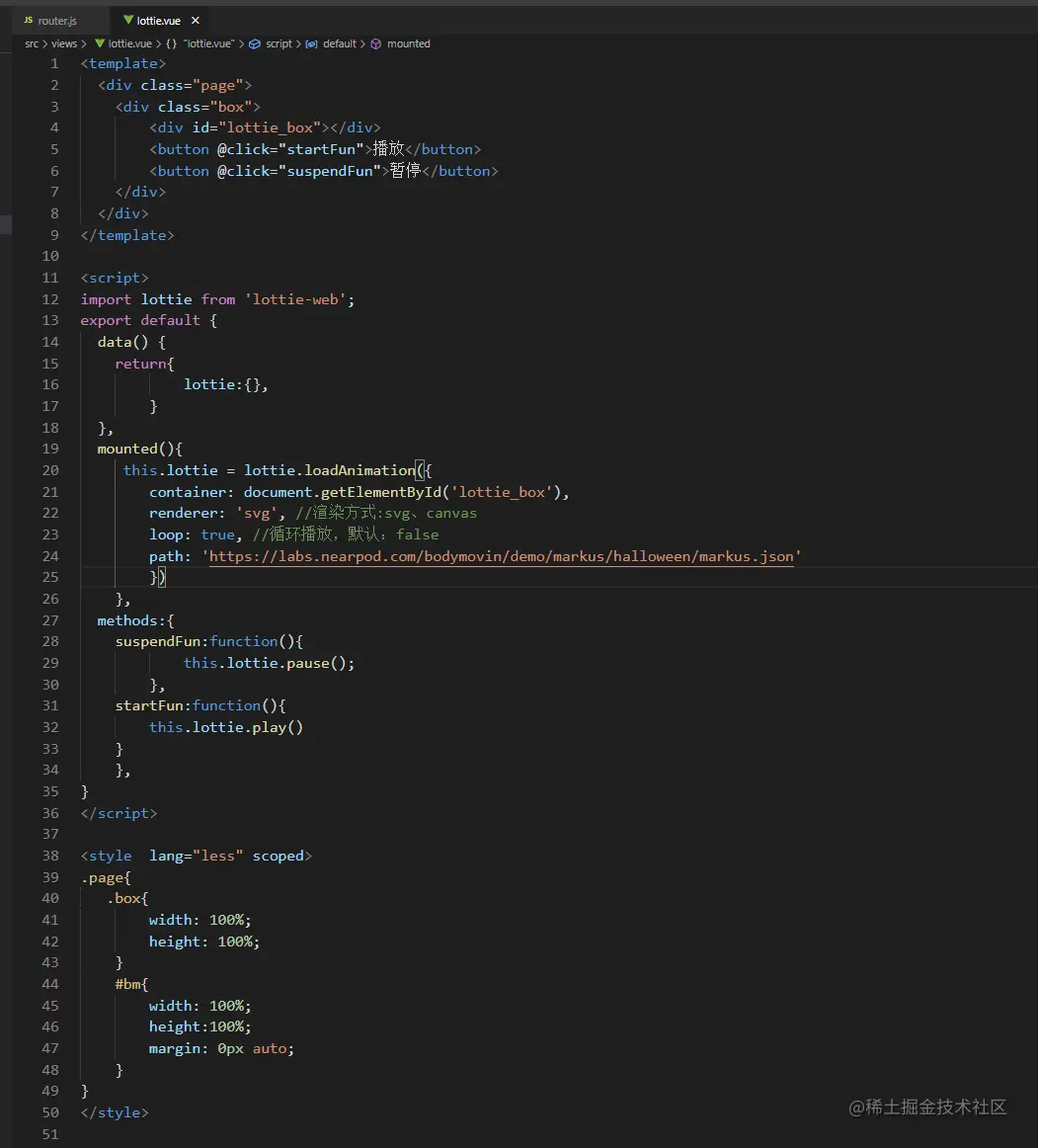The width and height of the screenshot is (1038, 1148).
Task: Click line number 24 in the gutter
Action: coord(49,556)
